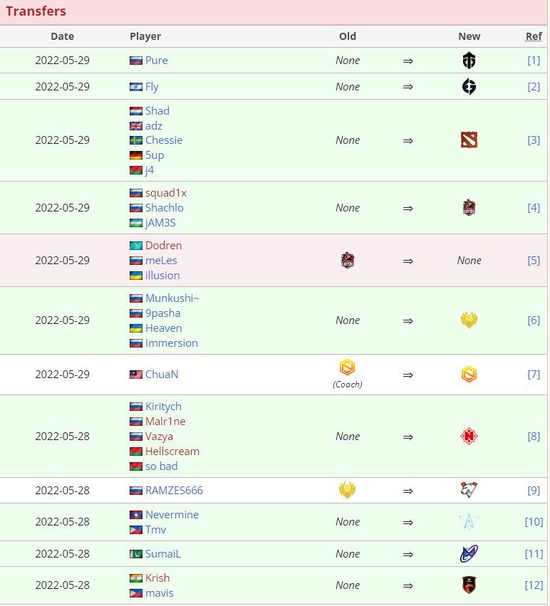Open player page for RAMZES666

(x=174, y=490)
